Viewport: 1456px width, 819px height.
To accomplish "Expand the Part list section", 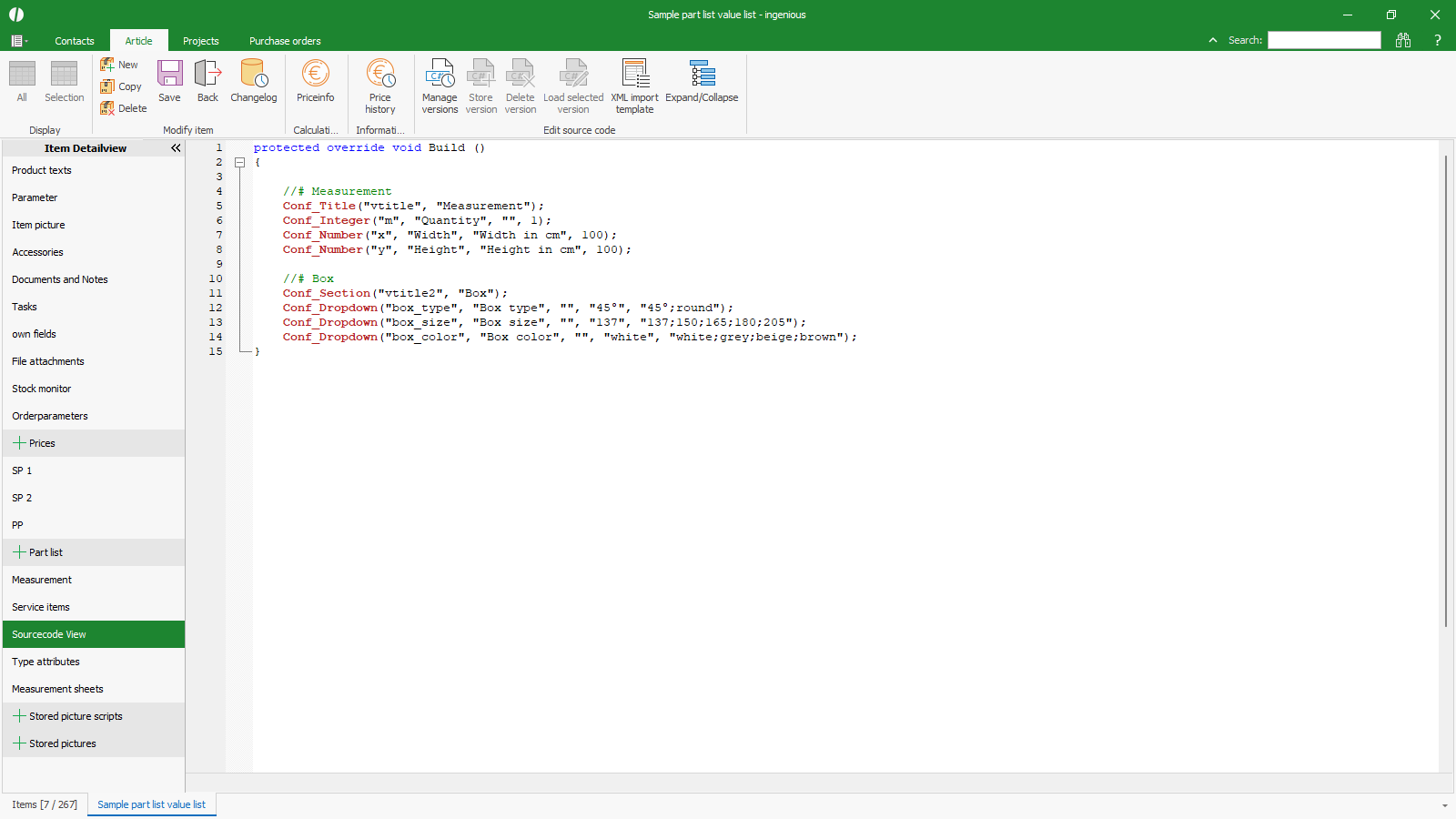I will pos(19,552).
